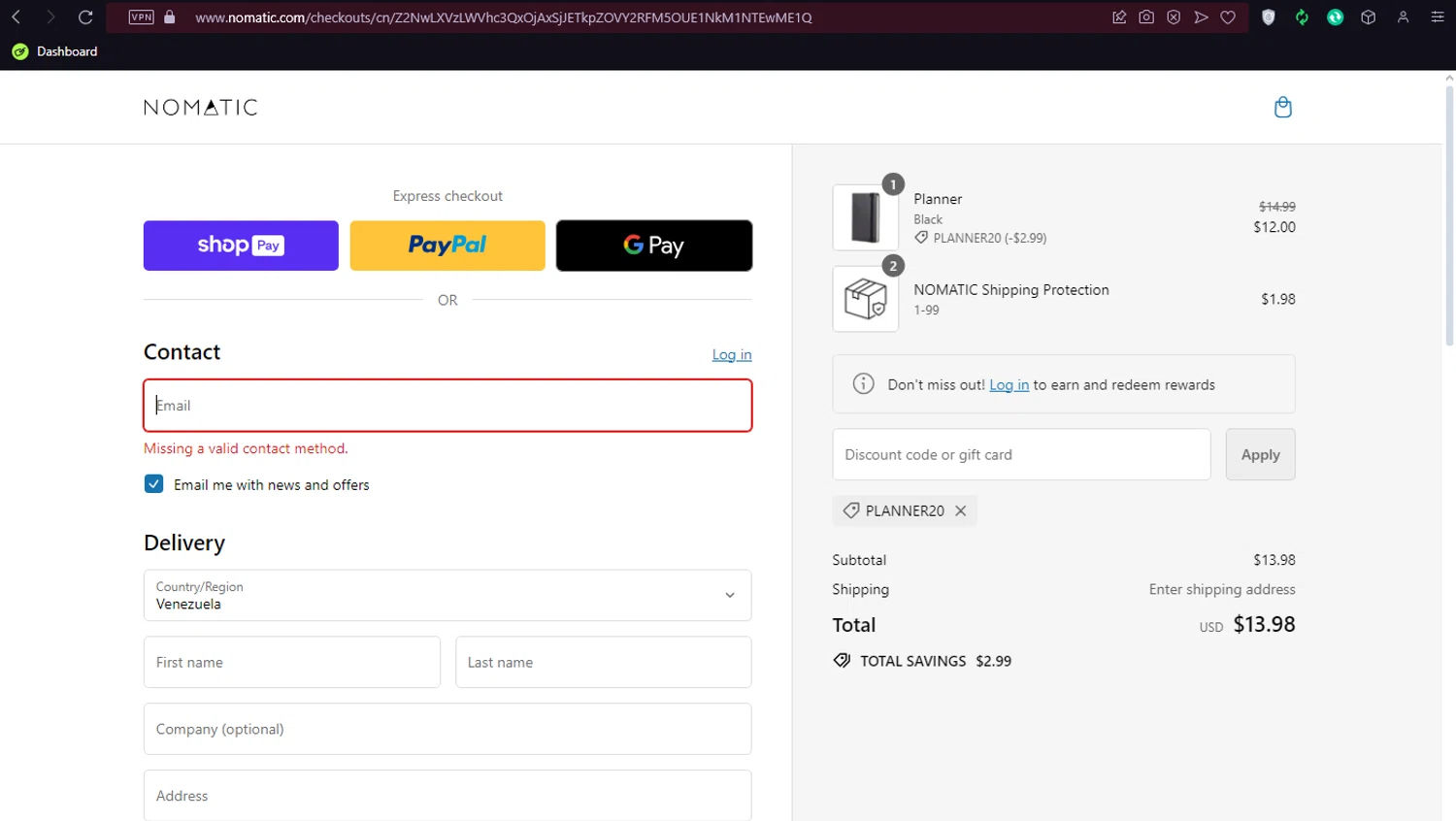Screen dimensions: 1456x821
Task: Bookmark page with heart icon
Action: click(1228, 17)
